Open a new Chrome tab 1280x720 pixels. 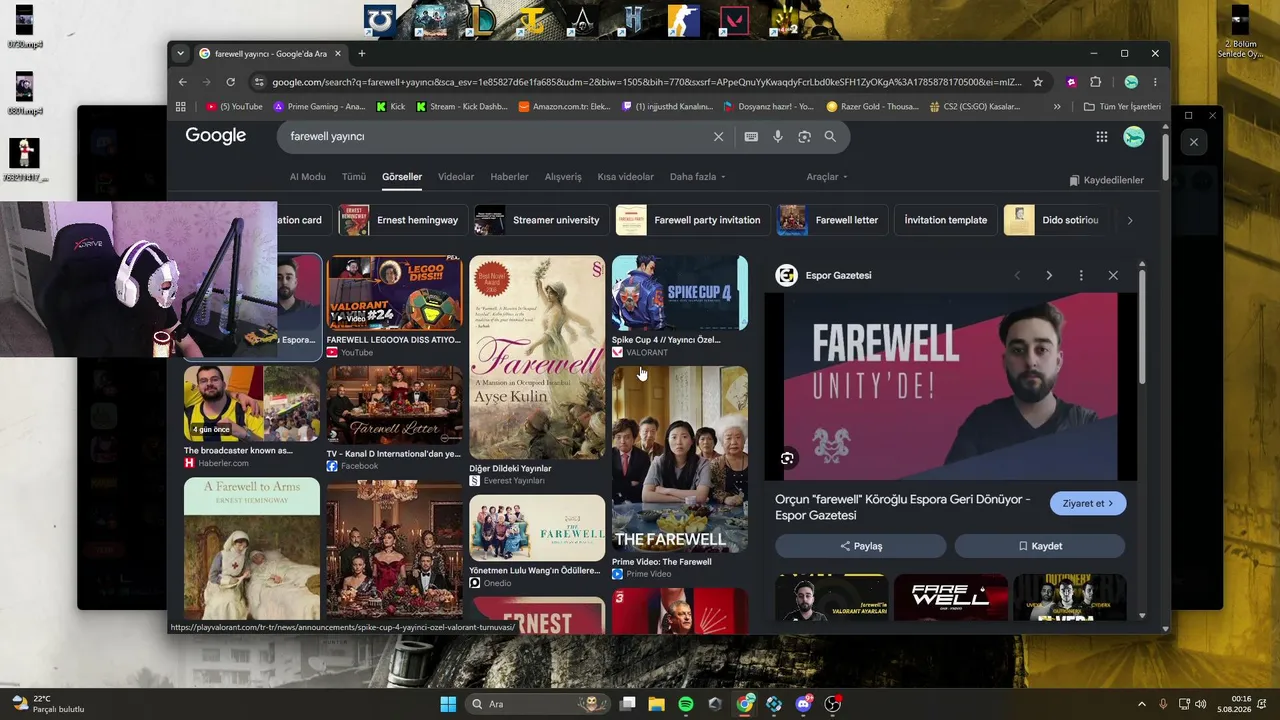pyautogui.click(x=362, y=54)
